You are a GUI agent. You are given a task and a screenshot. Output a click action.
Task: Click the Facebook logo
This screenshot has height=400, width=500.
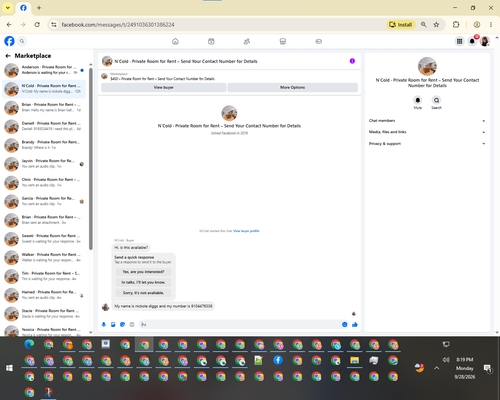[x=9, y=41]
